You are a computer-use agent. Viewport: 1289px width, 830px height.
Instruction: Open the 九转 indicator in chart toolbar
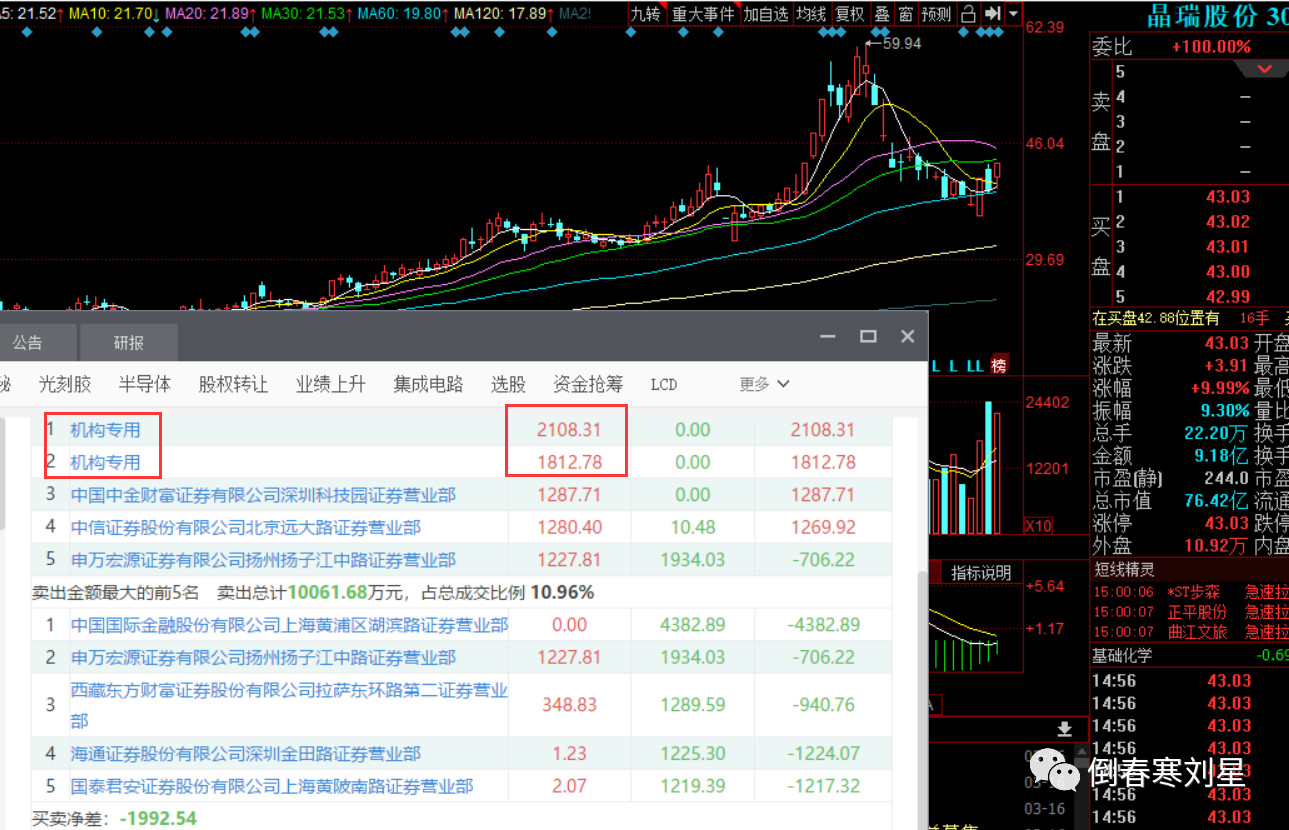[x=645, y=14]
